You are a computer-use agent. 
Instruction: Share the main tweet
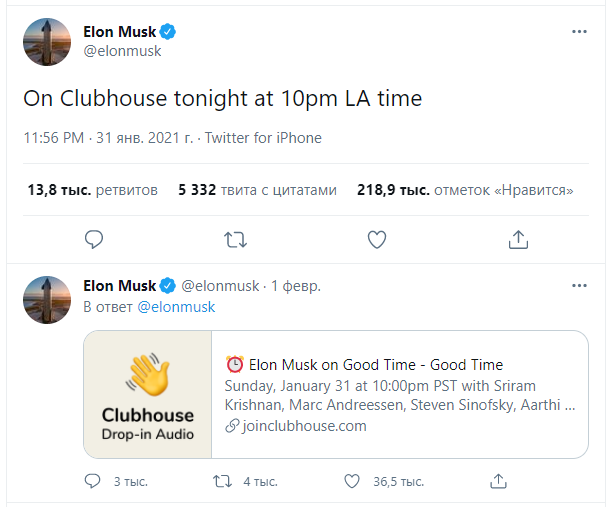(x=518, y=240)
